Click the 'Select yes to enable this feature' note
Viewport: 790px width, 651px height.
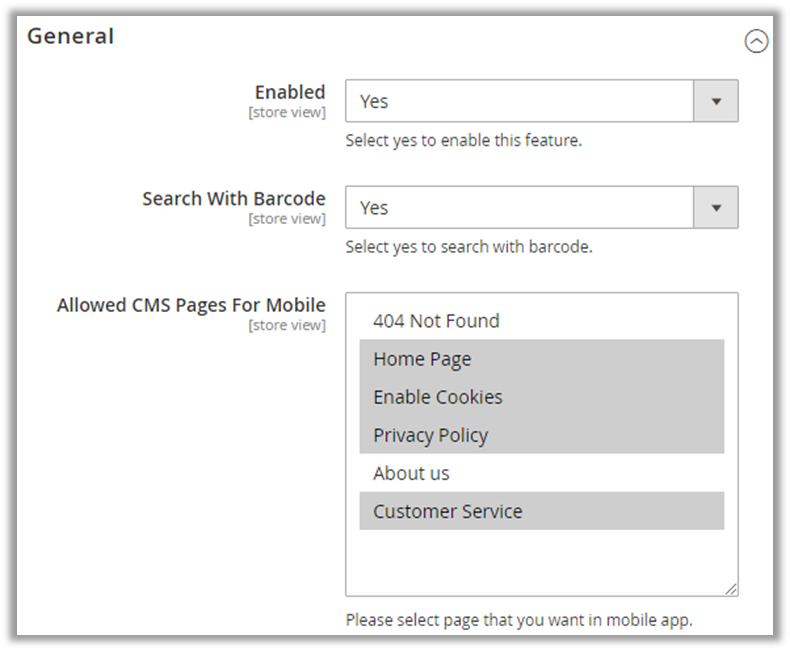(x=463, y=140)
